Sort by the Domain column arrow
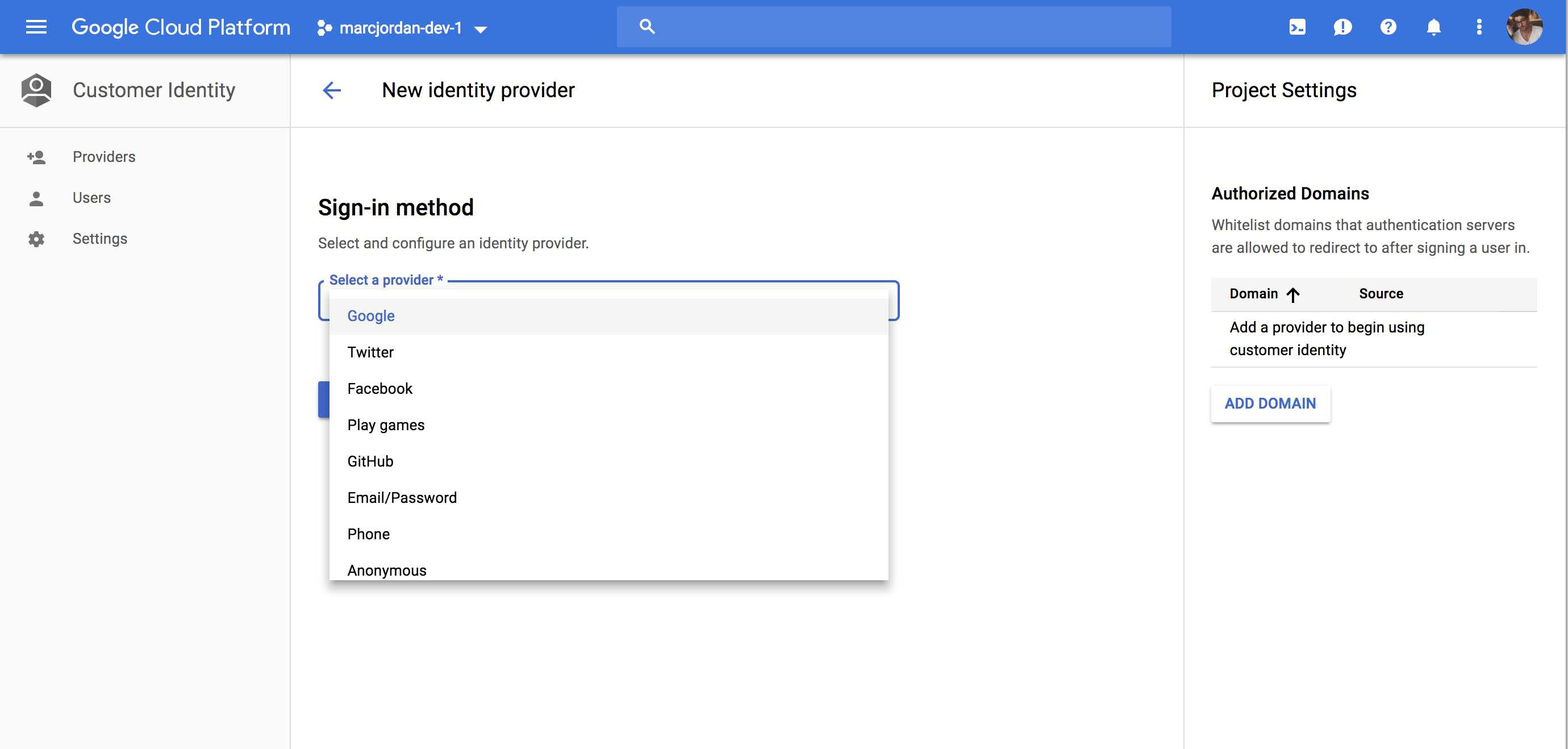The image size is (1568, 749). click(x=1293, y=295)
